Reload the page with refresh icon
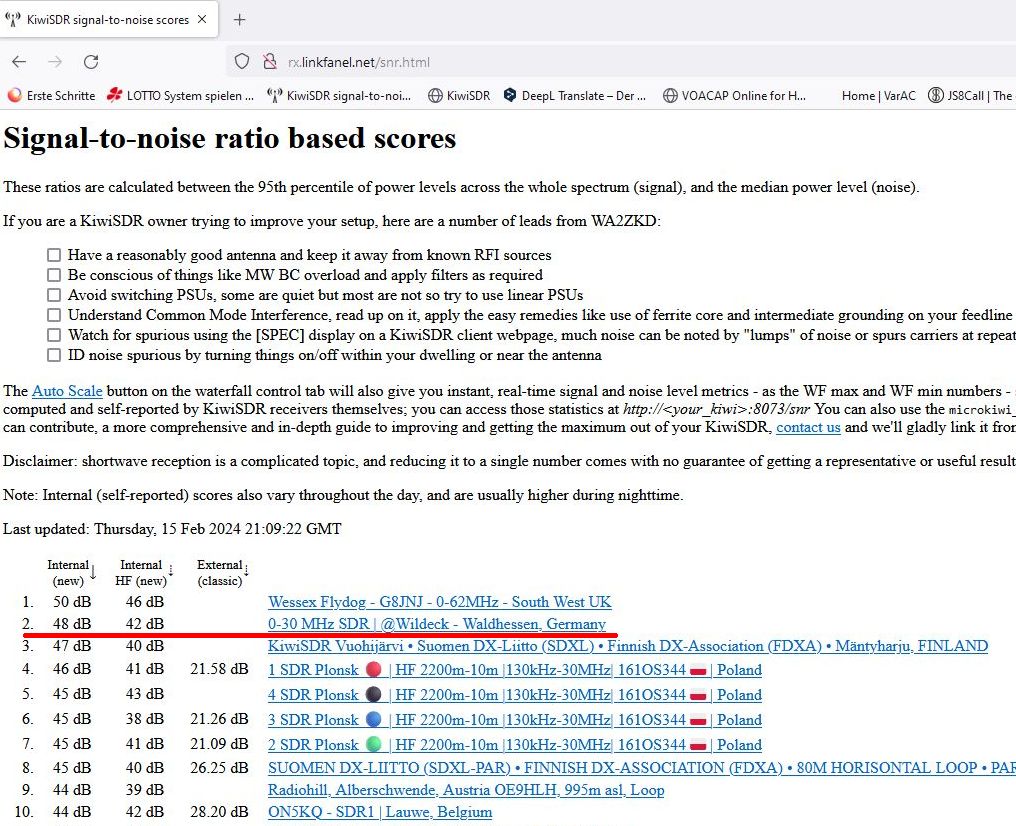This screenshot has width=1016, height=826. [x=91, y=62]
